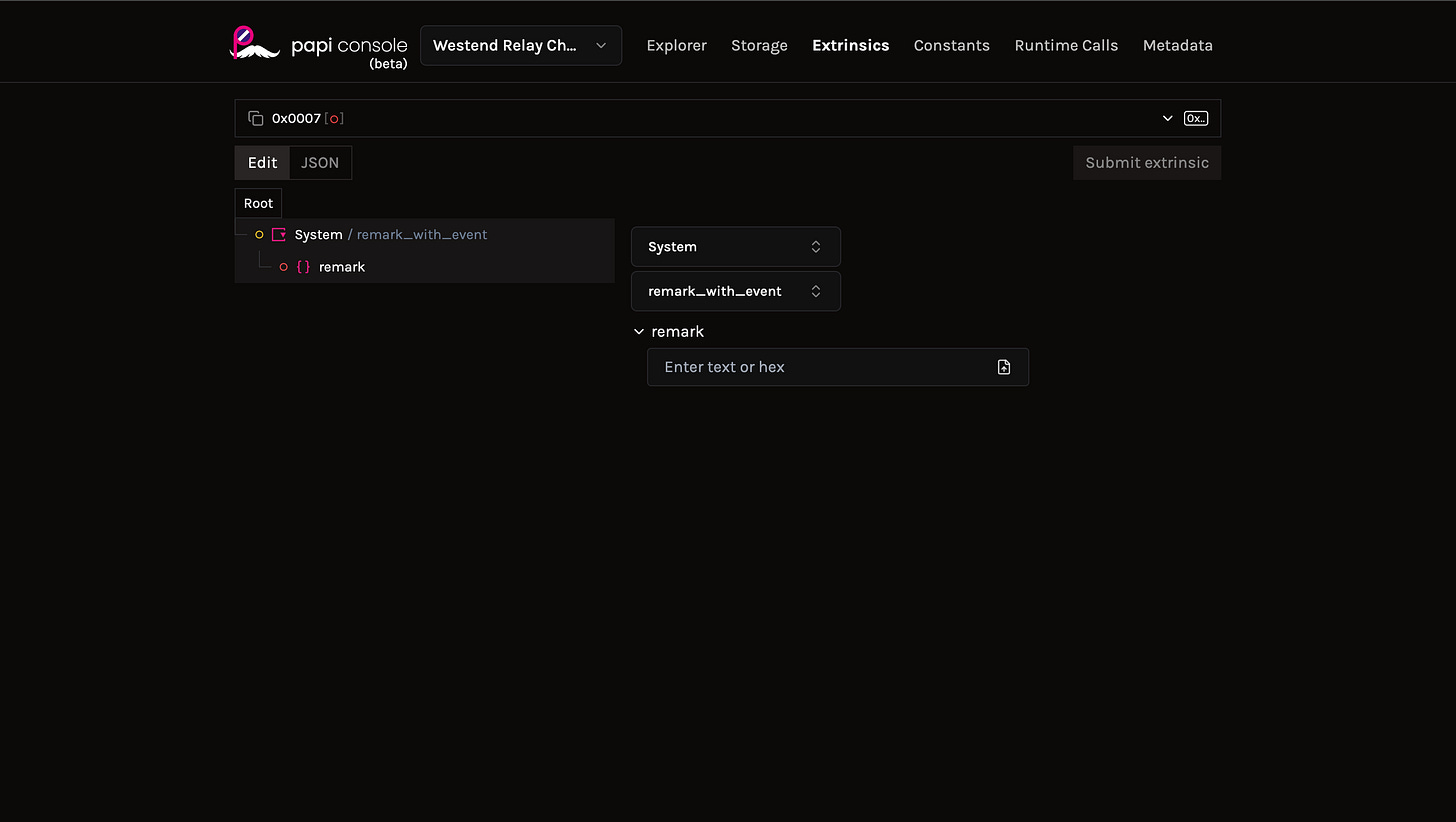Switch to the JSON view
Screen dimensions: 1456x822
(319, 162)
